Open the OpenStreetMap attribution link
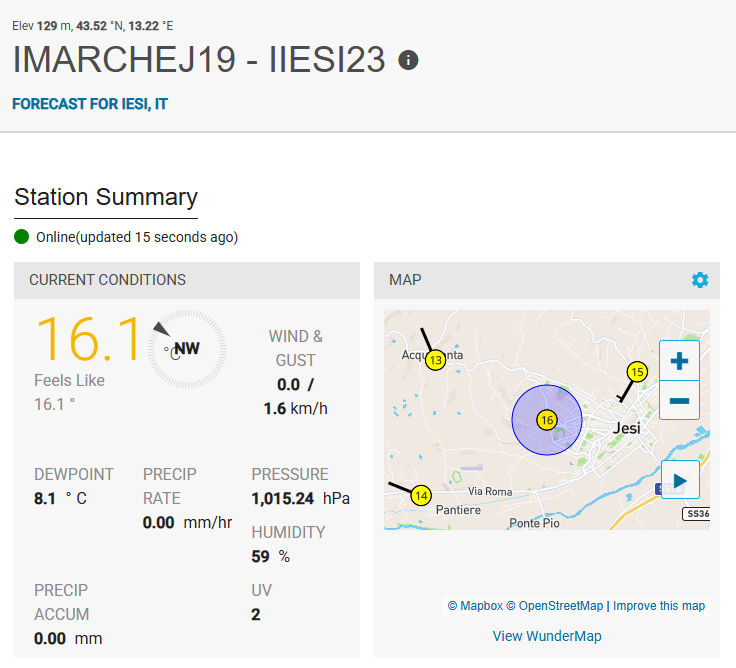Viewport: 736px width, 668px height. click(x=561, y=606)
